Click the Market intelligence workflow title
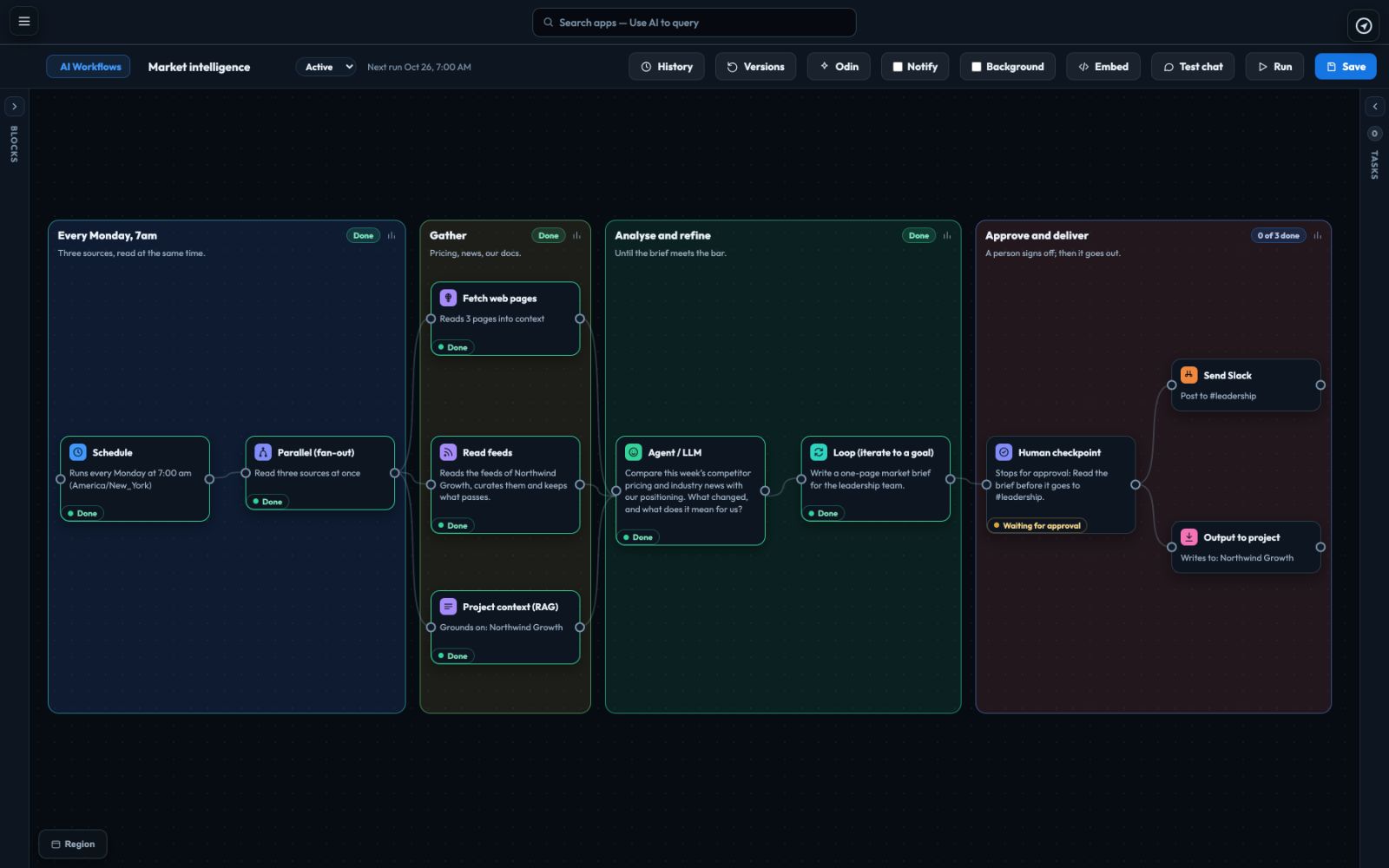Screen dimensions: 1389x868 (199, 67)
